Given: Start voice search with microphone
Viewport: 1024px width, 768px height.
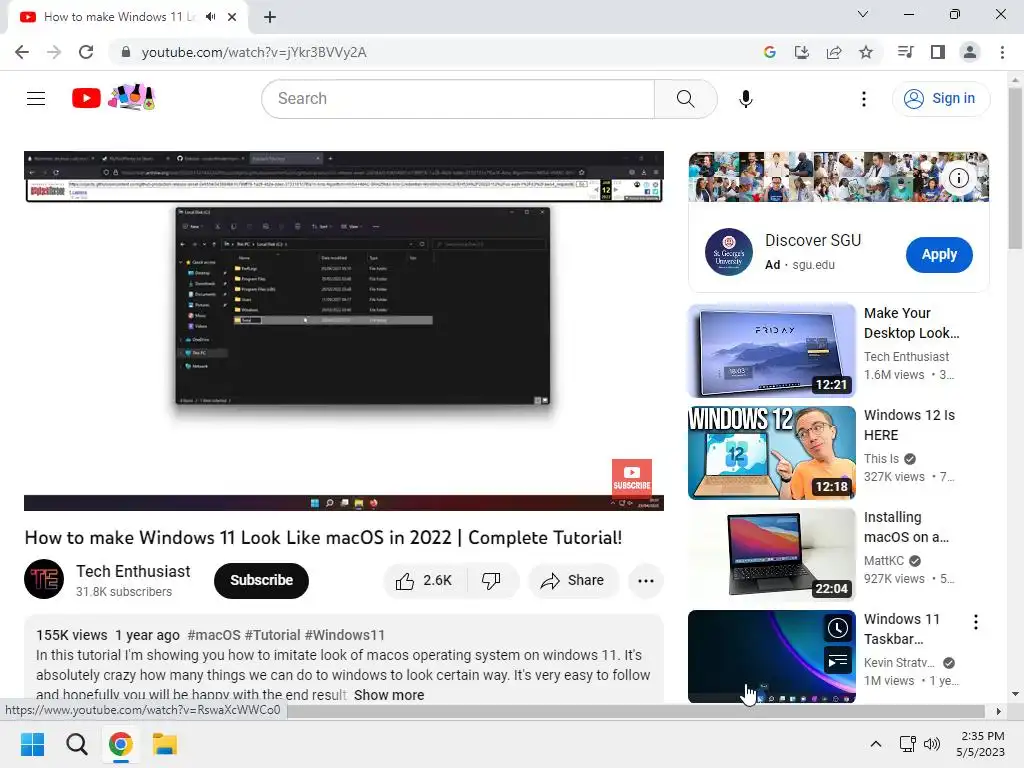Looking at the screenshot, I should 746,99.
